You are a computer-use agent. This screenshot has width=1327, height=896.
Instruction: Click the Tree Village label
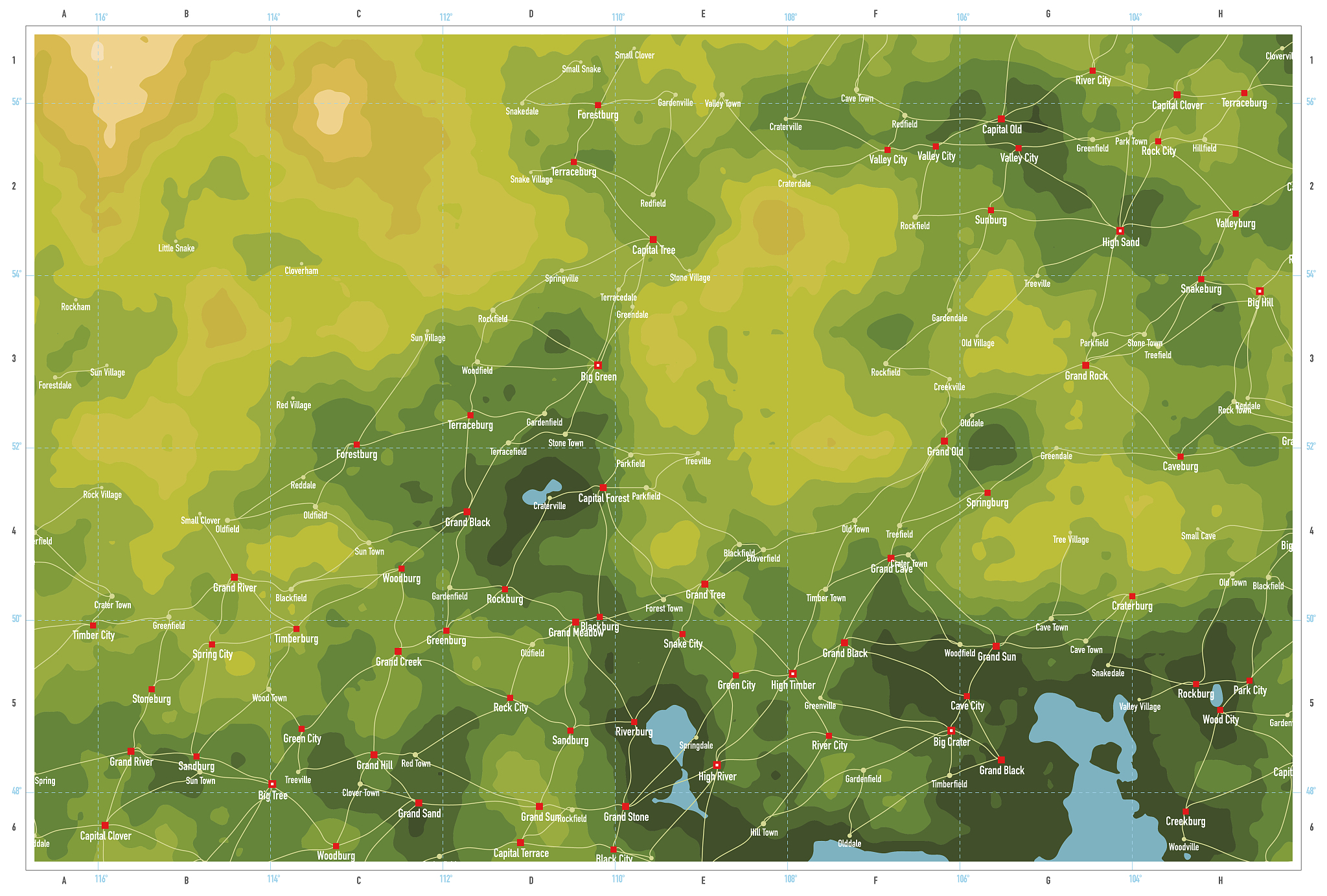tap(1071, 540)
